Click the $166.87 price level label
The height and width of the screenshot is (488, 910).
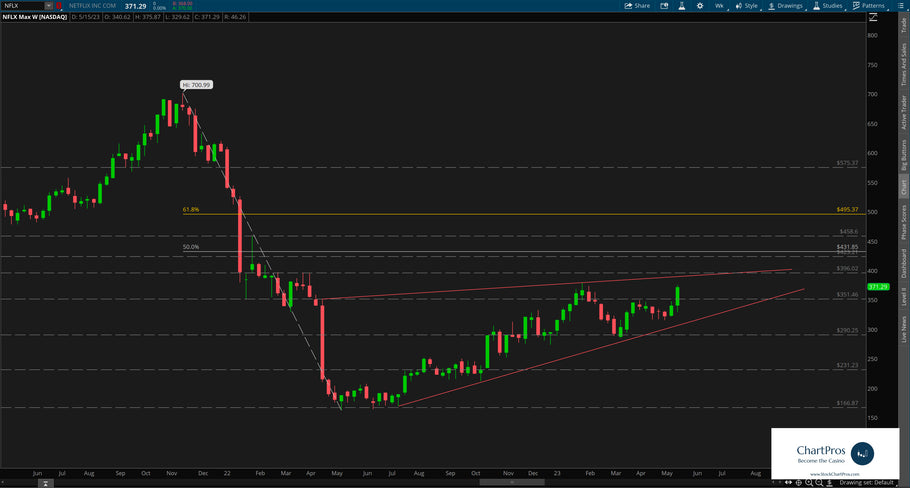(x=847, y=403)
